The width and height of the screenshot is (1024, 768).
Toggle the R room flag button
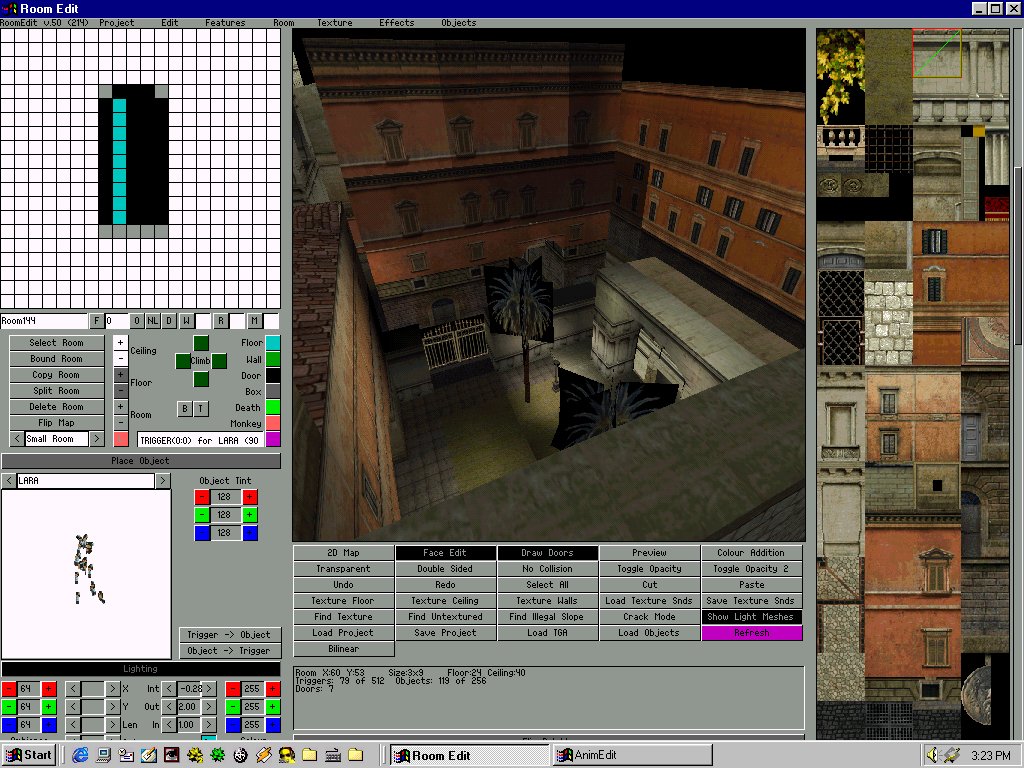click(221, 321)
